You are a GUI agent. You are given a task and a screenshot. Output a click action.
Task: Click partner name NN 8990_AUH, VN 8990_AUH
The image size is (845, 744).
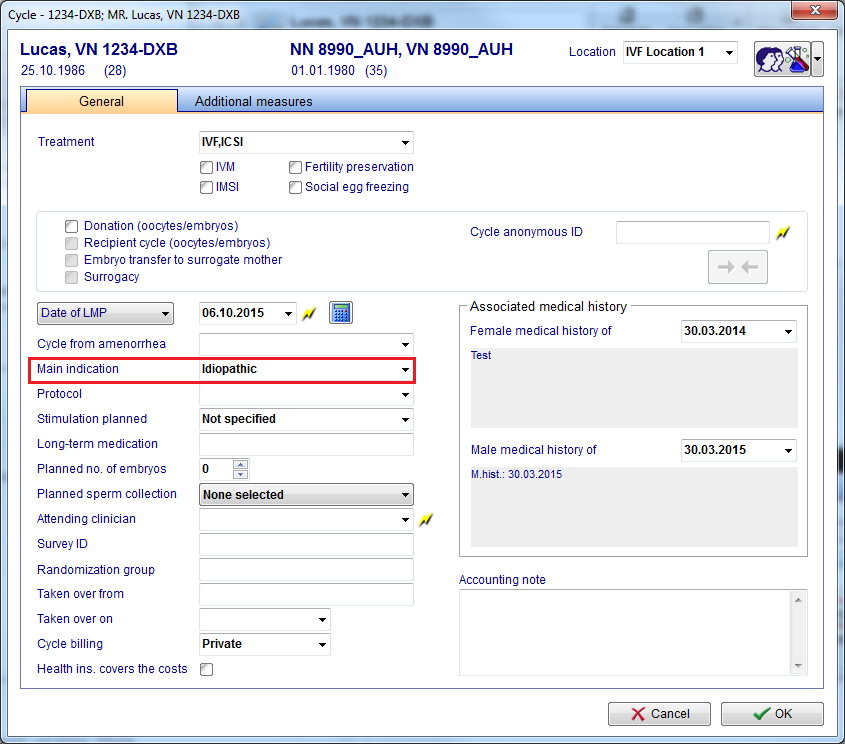click(x=401, y=50)
